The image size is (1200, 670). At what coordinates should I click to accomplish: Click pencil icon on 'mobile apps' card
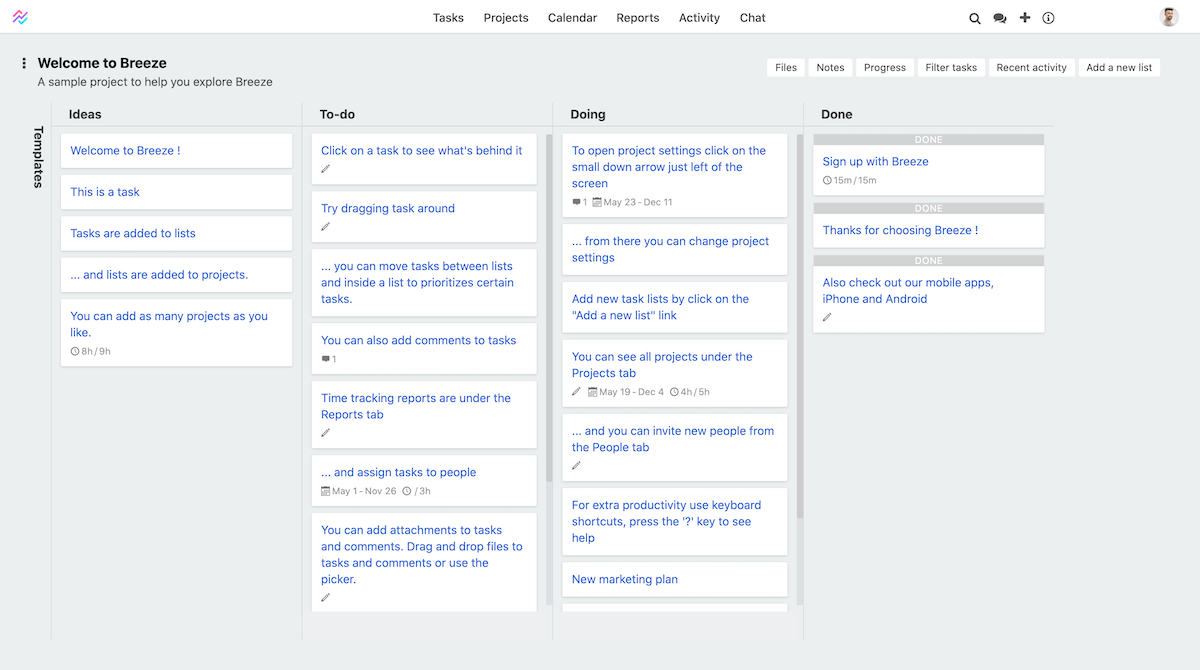click(x=827, y=317)
